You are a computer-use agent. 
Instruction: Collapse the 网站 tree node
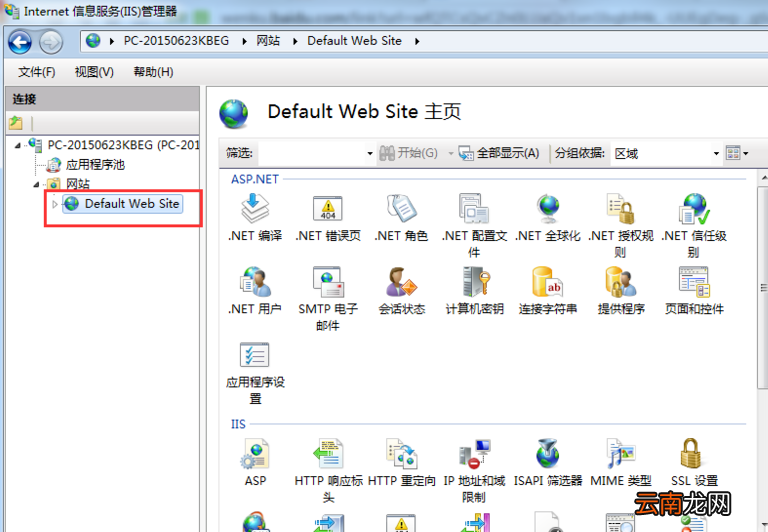click(x=36, y=185)
